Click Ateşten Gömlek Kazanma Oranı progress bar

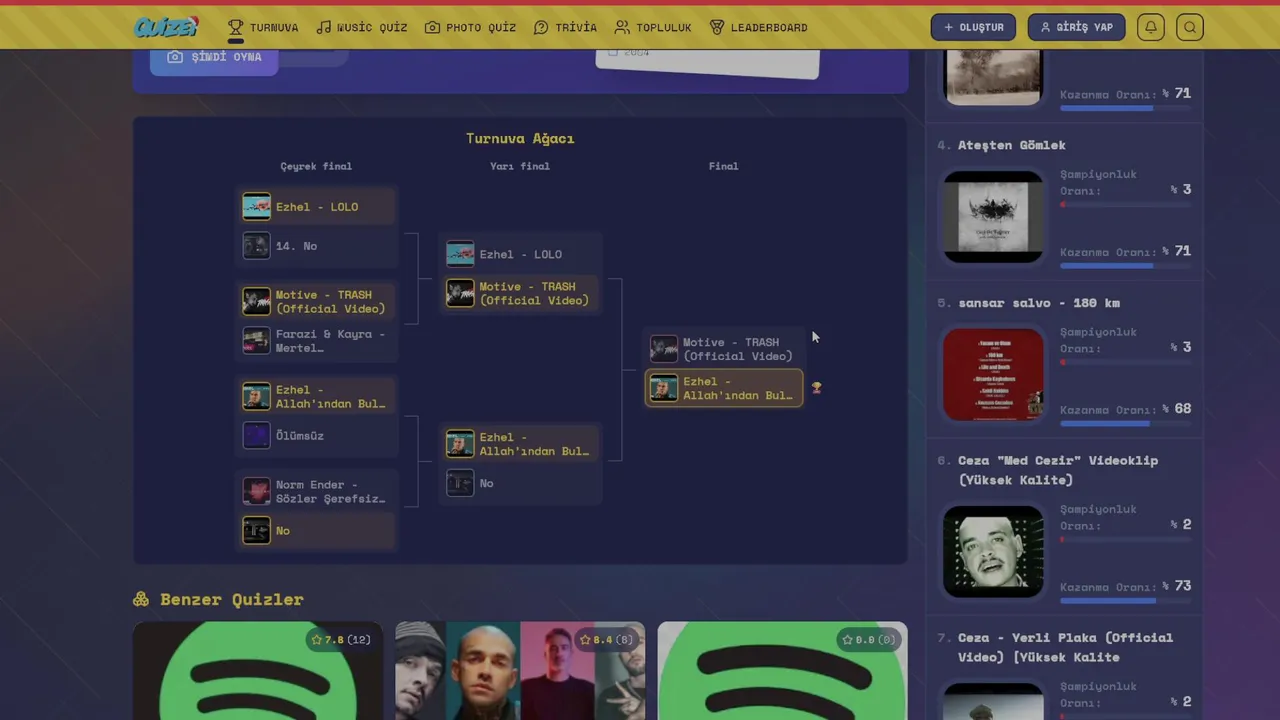(1126, 266)
